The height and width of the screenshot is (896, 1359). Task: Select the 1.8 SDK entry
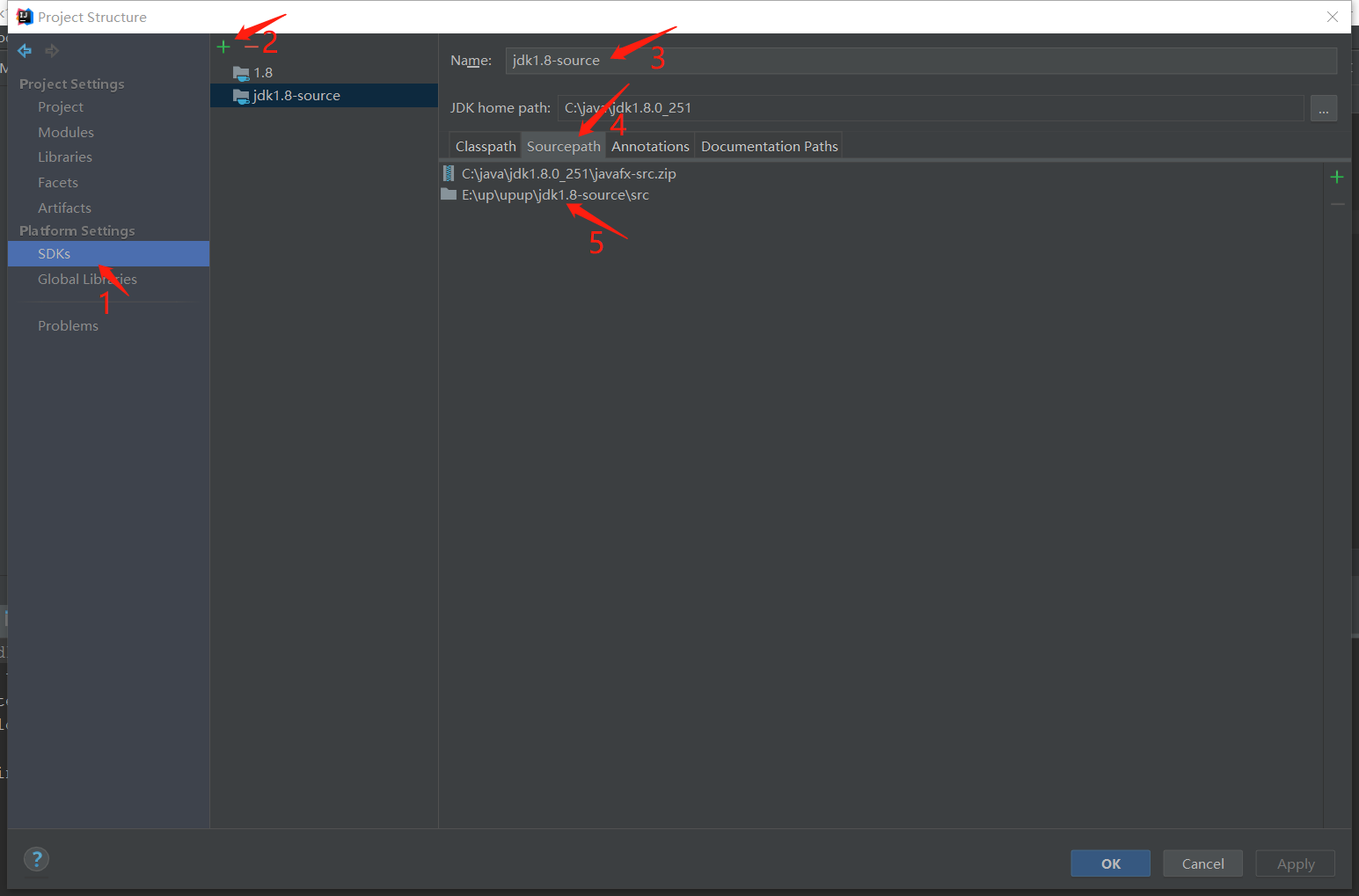(x=324, y=73)
